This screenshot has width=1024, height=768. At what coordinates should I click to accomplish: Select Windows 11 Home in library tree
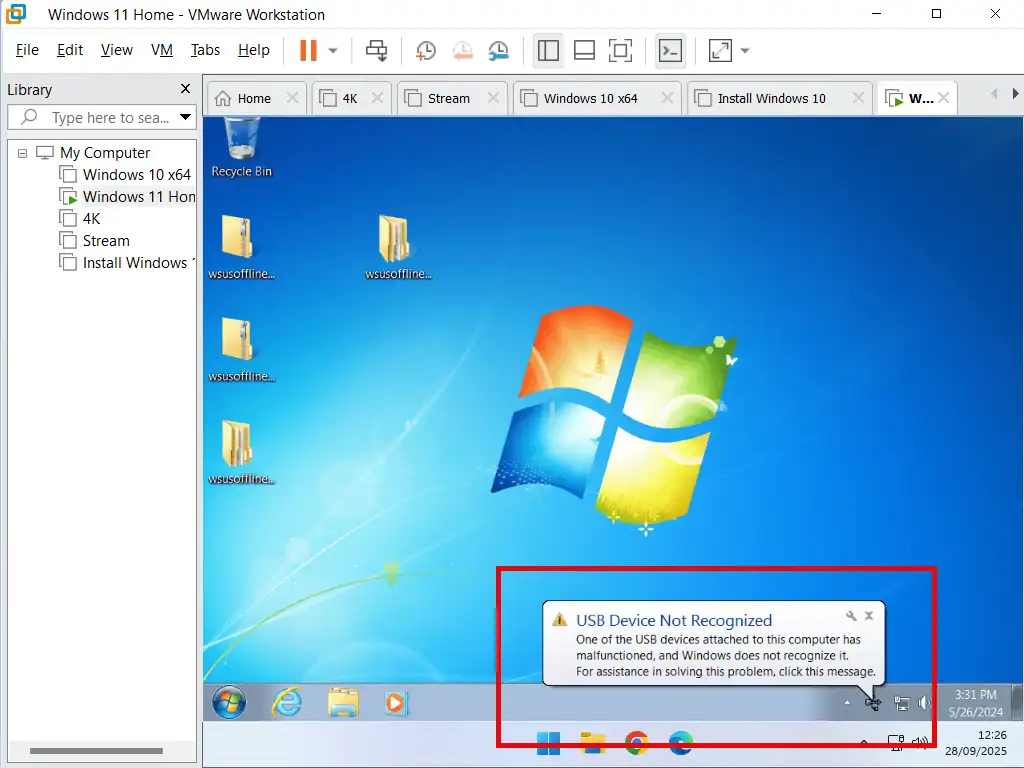[127, 197]
